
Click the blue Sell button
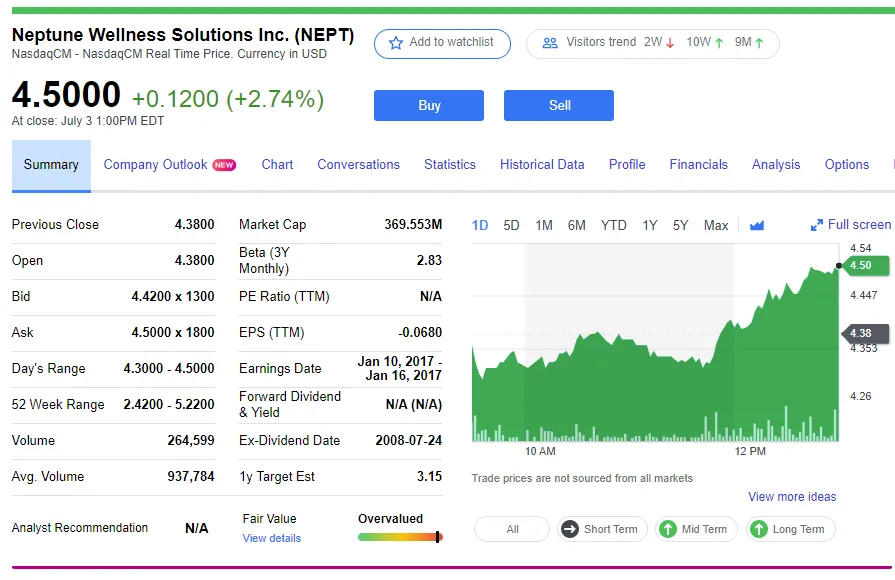559,106
